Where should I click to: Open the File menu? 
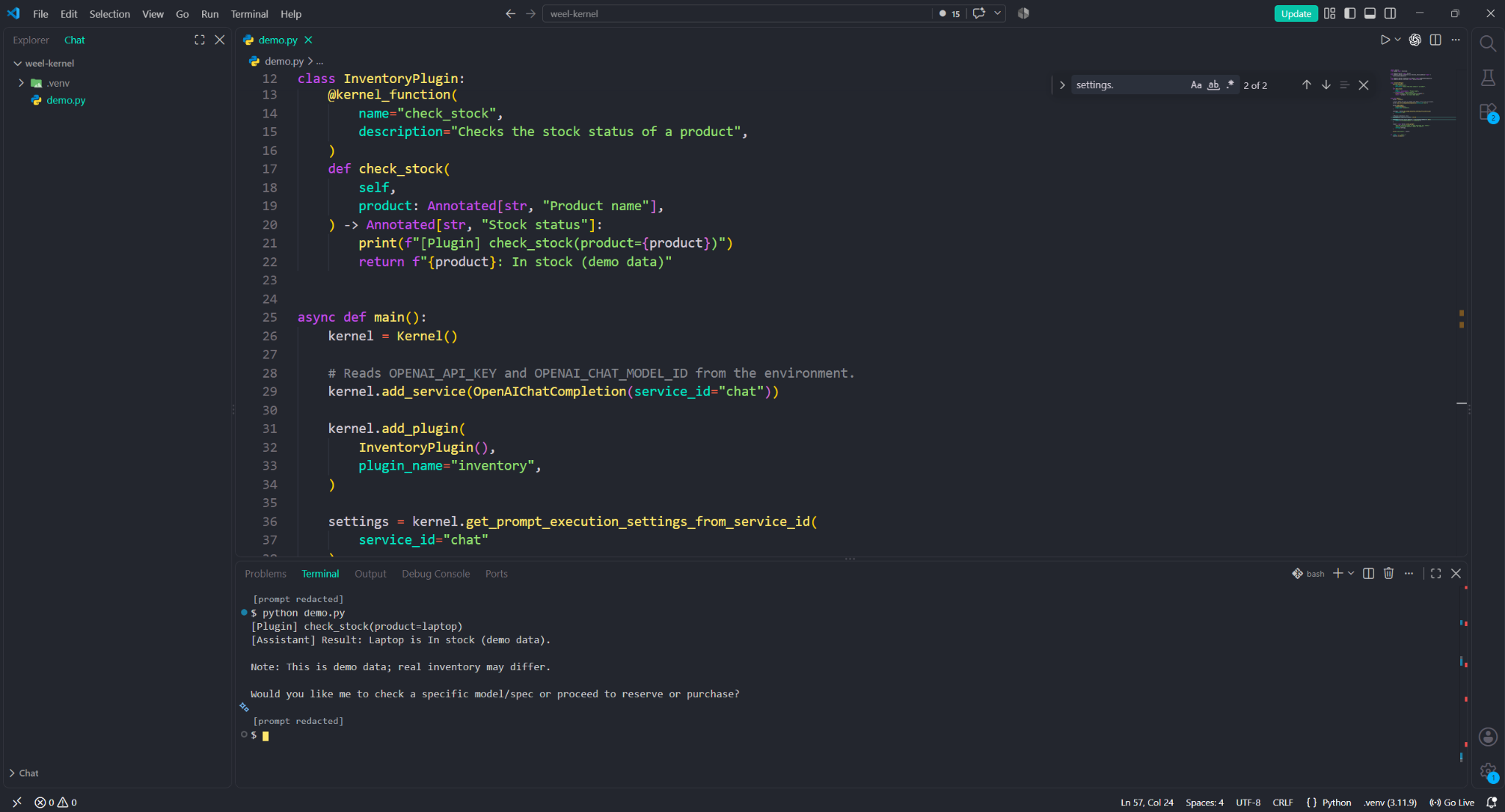pyautogui.click(x=40, y=13)
